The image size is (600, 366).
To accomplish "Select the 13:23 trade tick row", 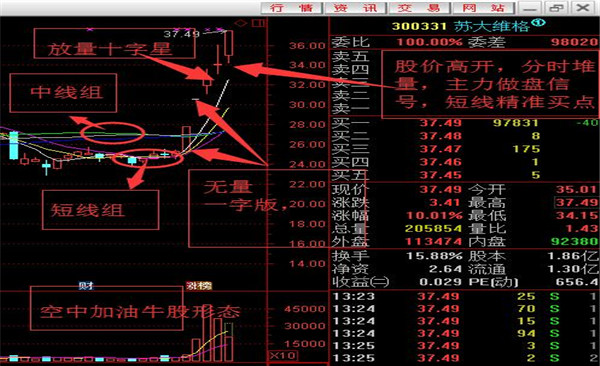I will pos(464,296).
